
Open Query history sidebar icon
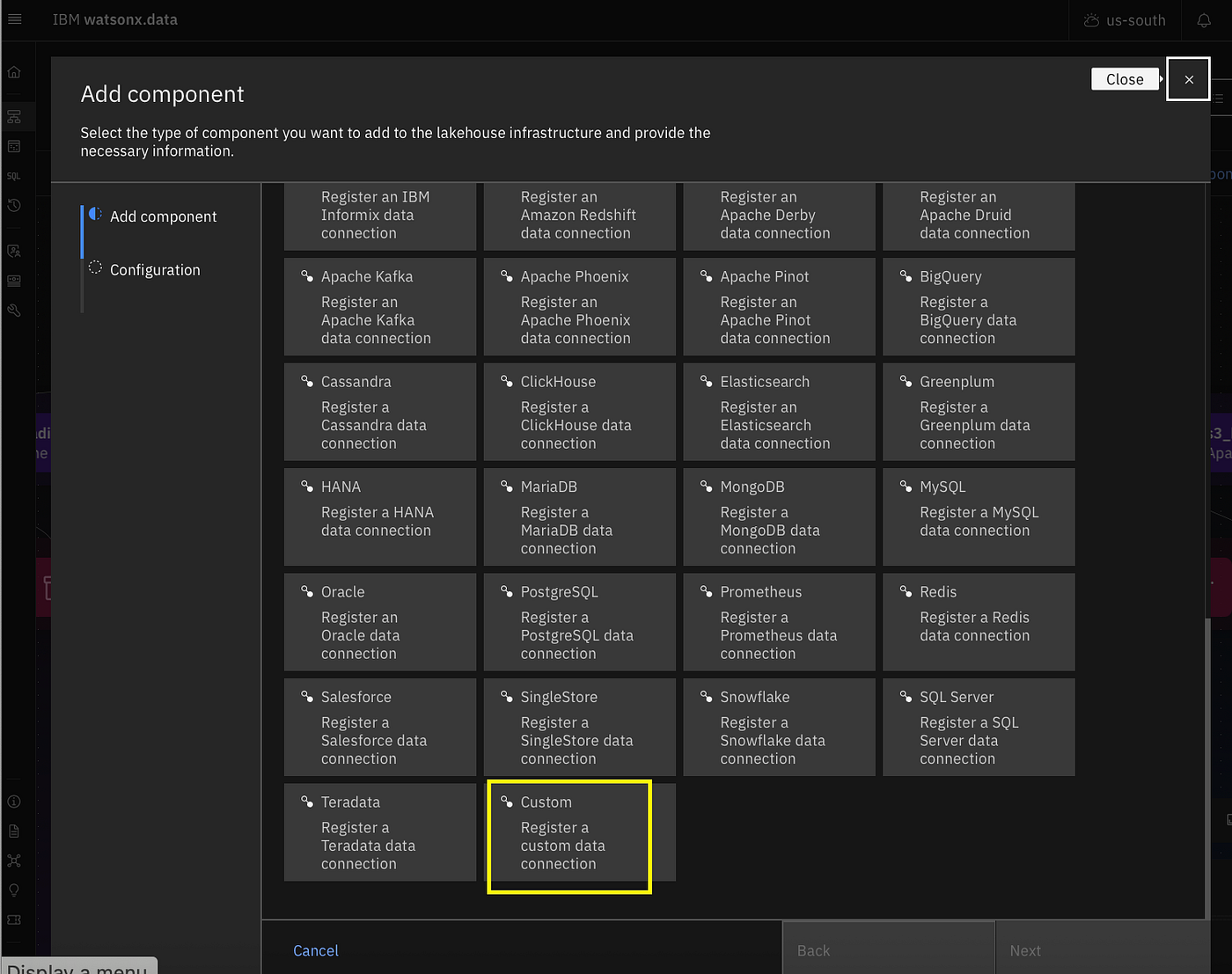click(x=14, y=206)
